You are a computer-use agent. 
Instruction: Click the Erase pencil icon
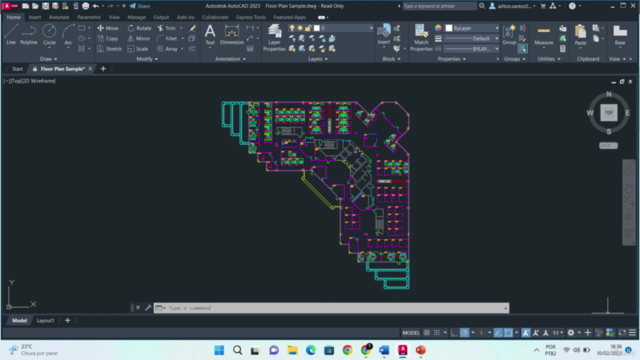(192, 28)
